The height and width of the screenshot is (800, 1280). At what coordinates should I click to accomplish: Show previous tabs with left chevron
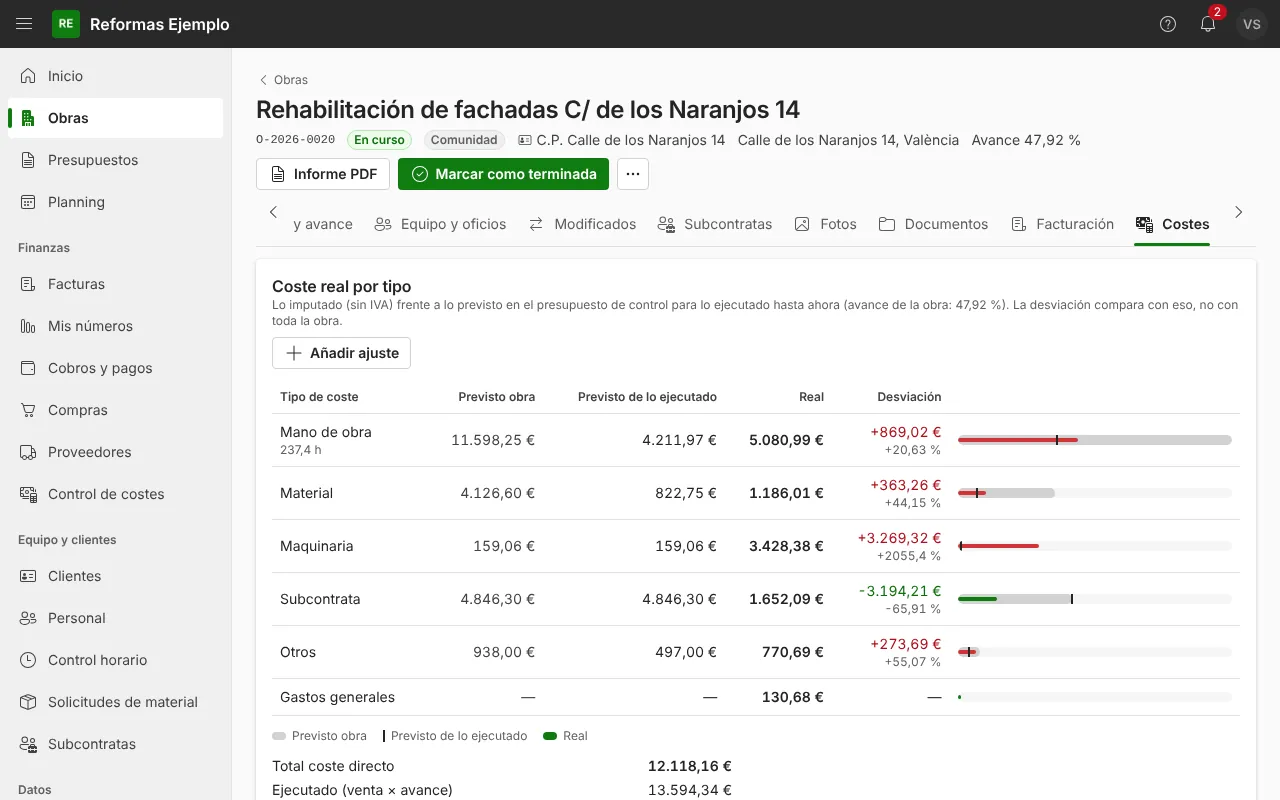(x=273, y=212)
